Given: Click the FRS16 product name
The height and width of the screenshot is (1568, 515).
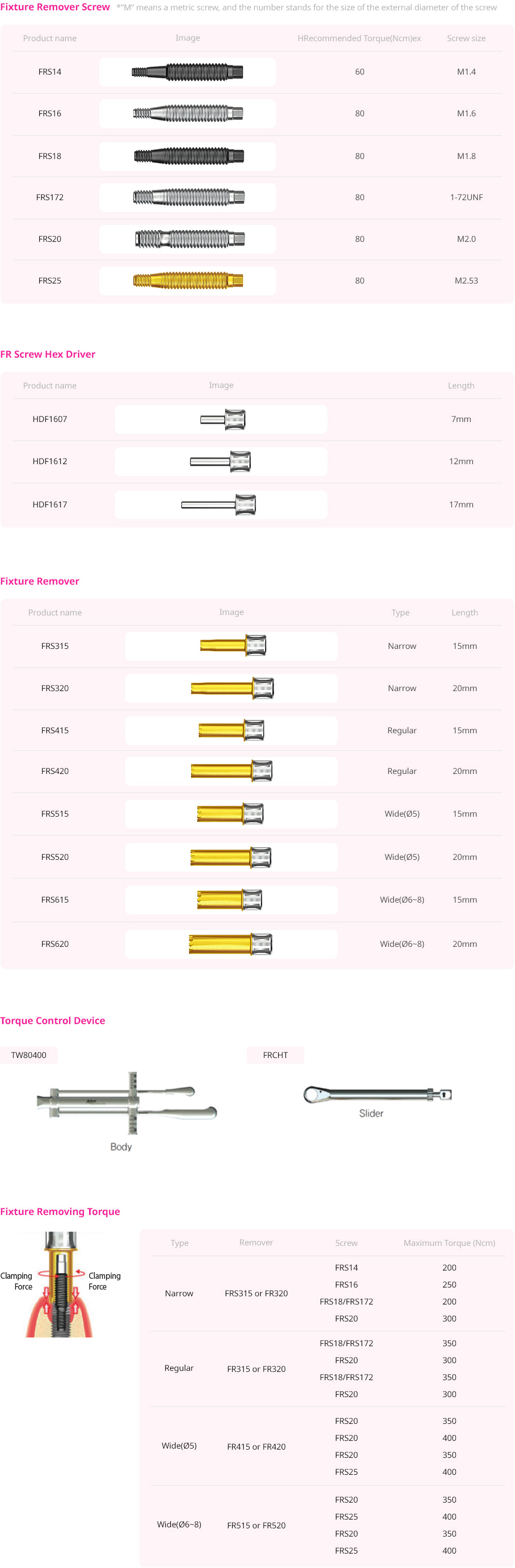Looking at the screenshot, I should click(x=50, y=114).
